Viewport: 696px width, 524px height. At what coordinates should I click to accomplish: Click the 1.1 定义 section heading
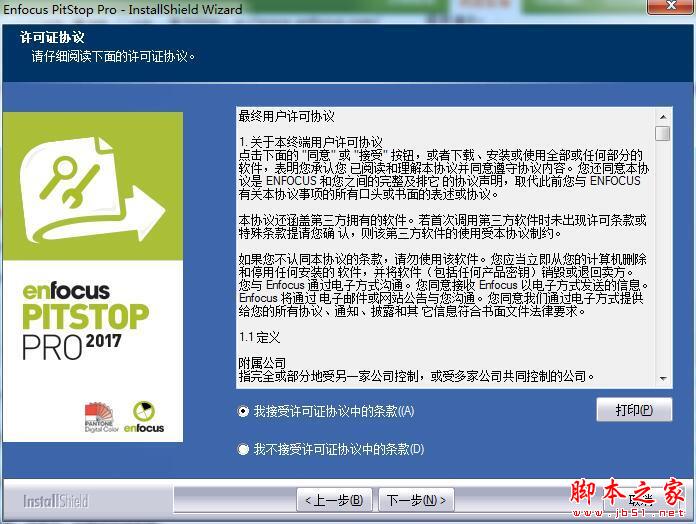tap(260, 338)
